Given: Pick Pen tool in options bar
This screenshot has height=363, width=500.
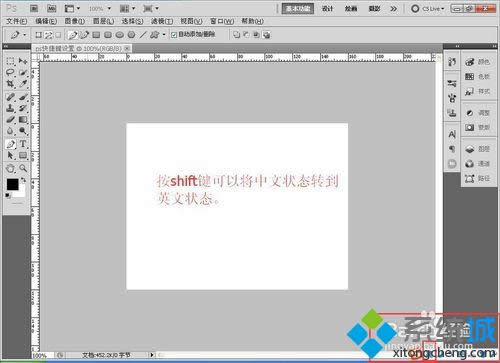Looking at the screenshot, I should (73, 35).
